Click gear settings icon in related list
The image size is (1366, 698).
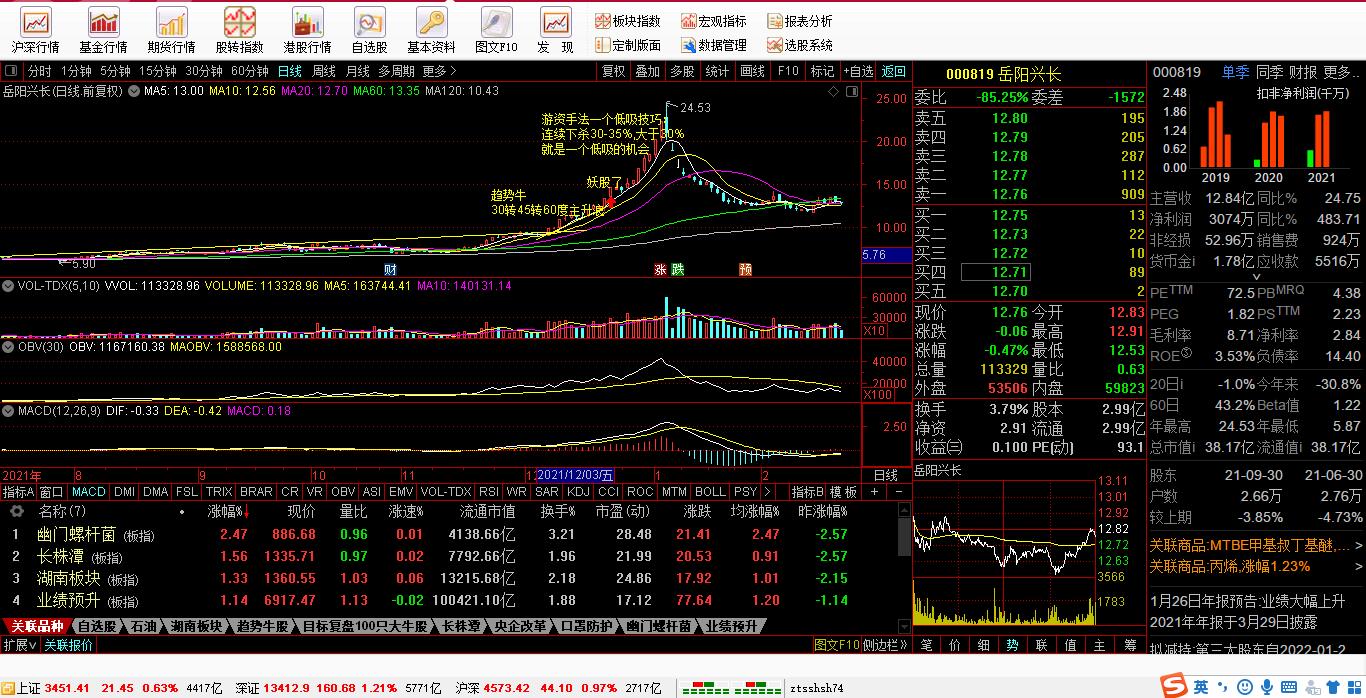[16, 511]
